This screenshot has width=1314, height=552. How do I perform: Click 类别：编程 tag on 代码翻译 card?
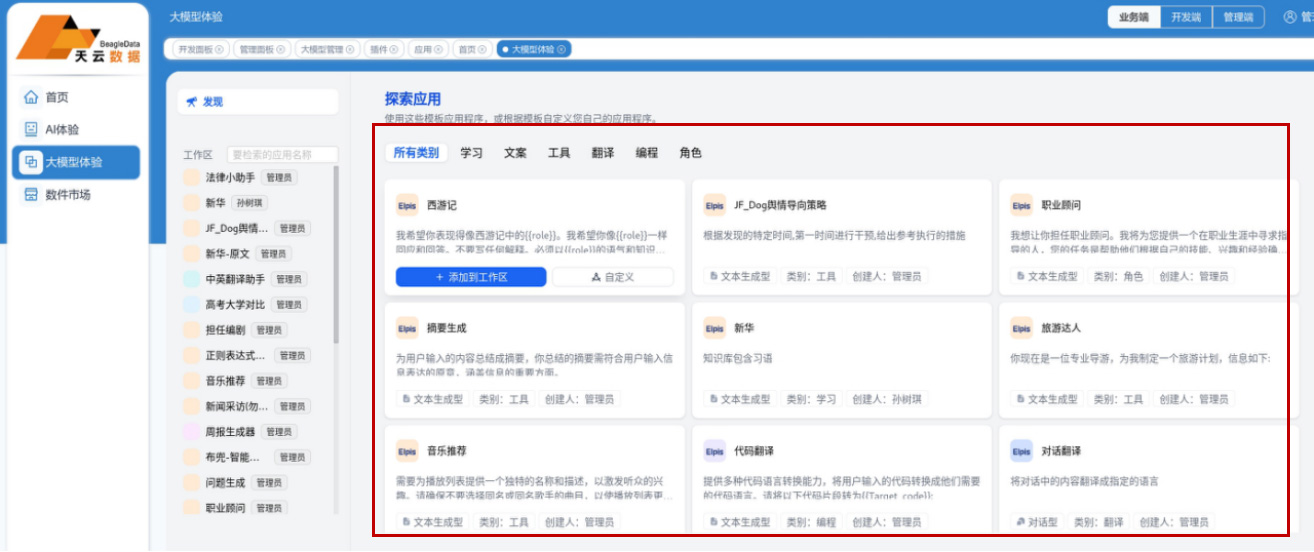811,522
